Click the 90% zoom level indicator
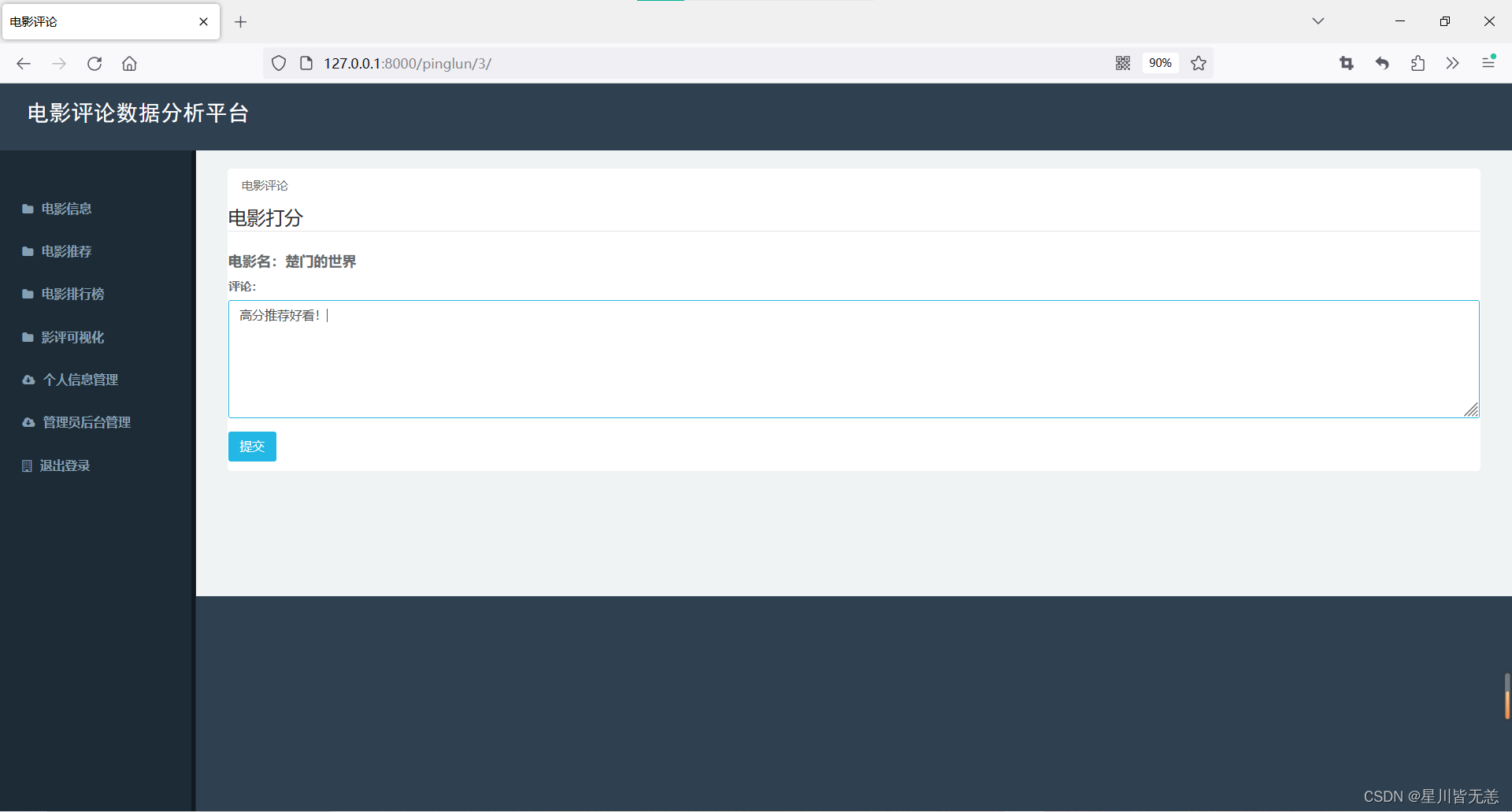Image resolution: width=1512 pixels, height=812 pixels. (1160, 63)
